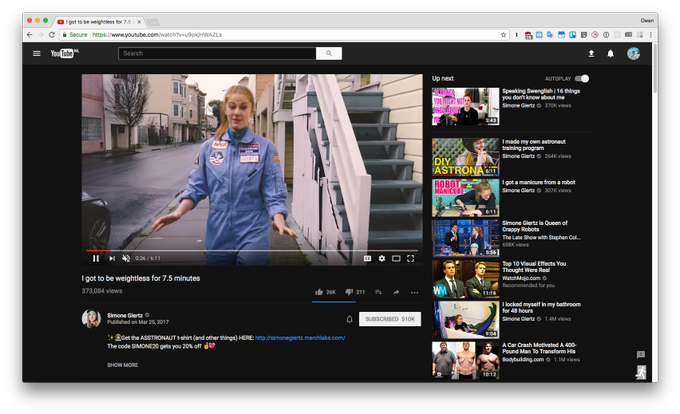
Task: Skip to next video in player
Action: pos(112,258)
